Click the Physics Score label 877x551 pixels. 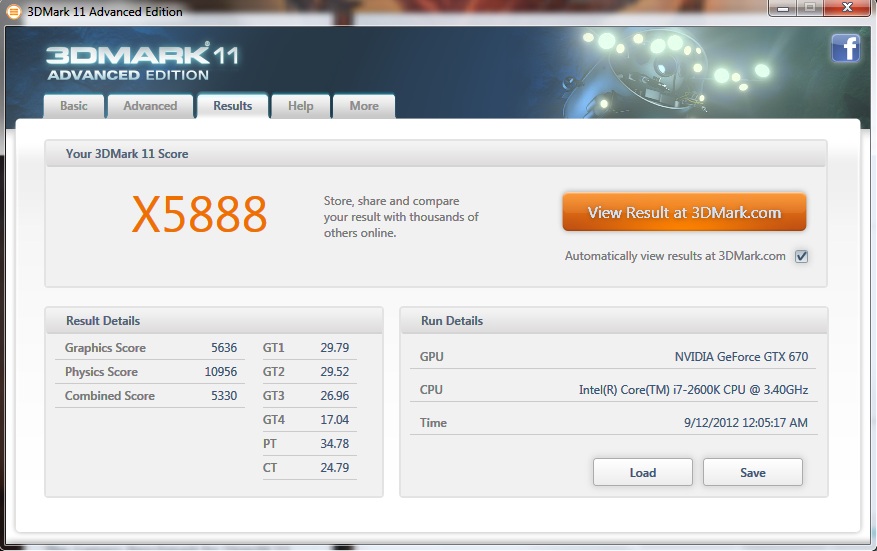[101, 372]
